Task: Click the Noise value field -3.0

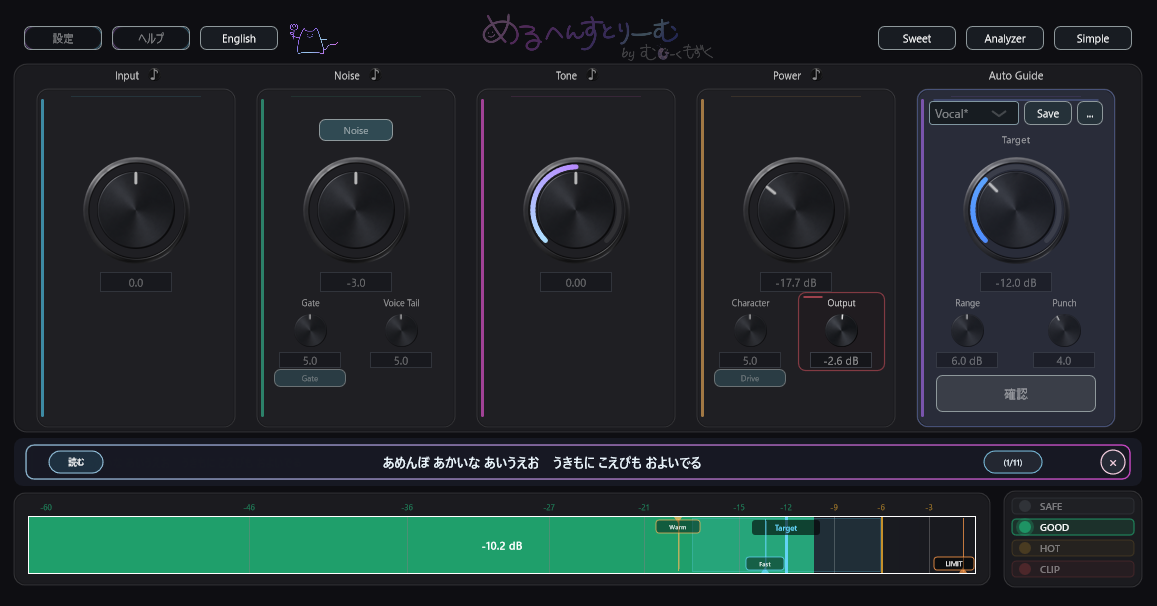Action: click(x=356, y=282)
